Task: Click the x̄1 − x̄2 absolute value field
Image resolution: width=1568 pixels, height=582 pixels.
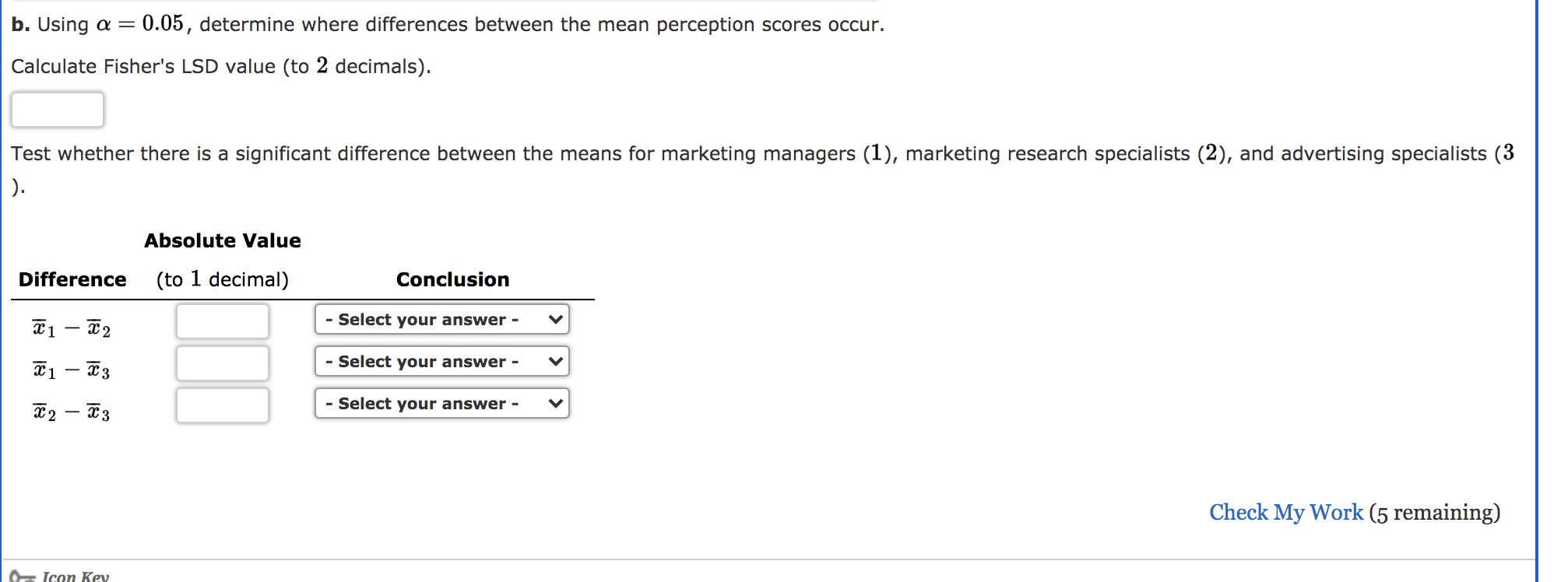Action: [223, 321]
